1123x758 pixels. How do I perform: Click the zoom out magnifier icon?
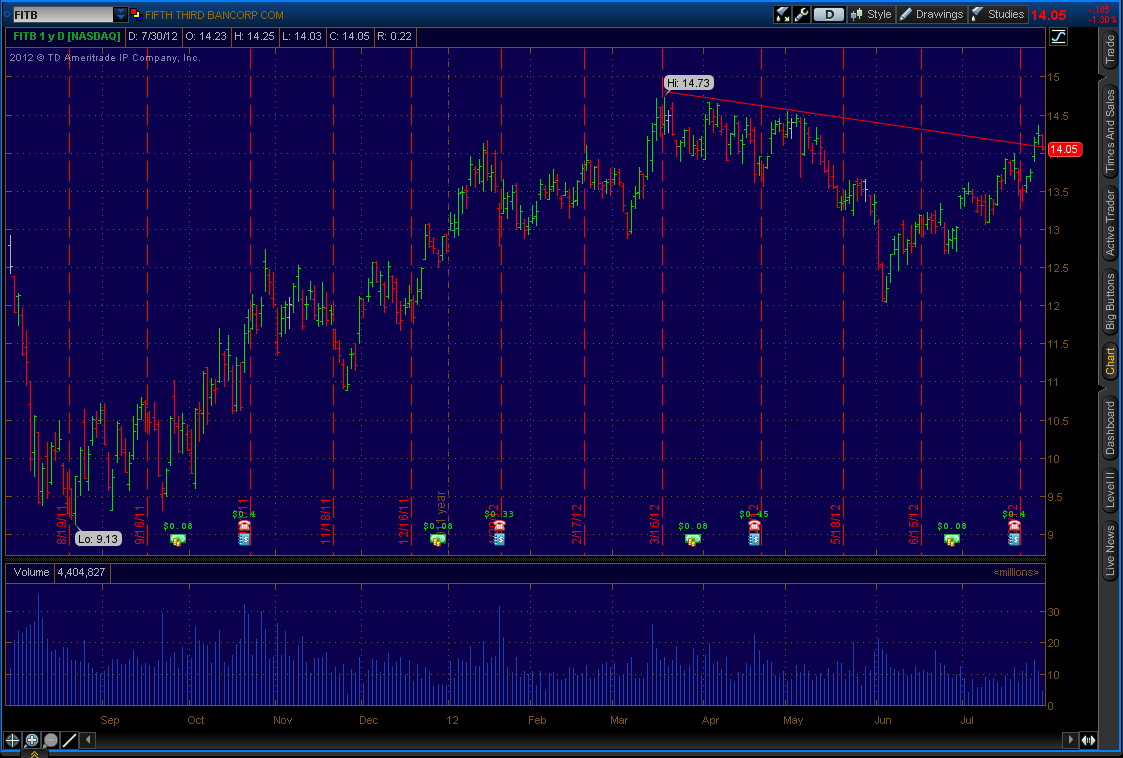(x=50, y=740)
